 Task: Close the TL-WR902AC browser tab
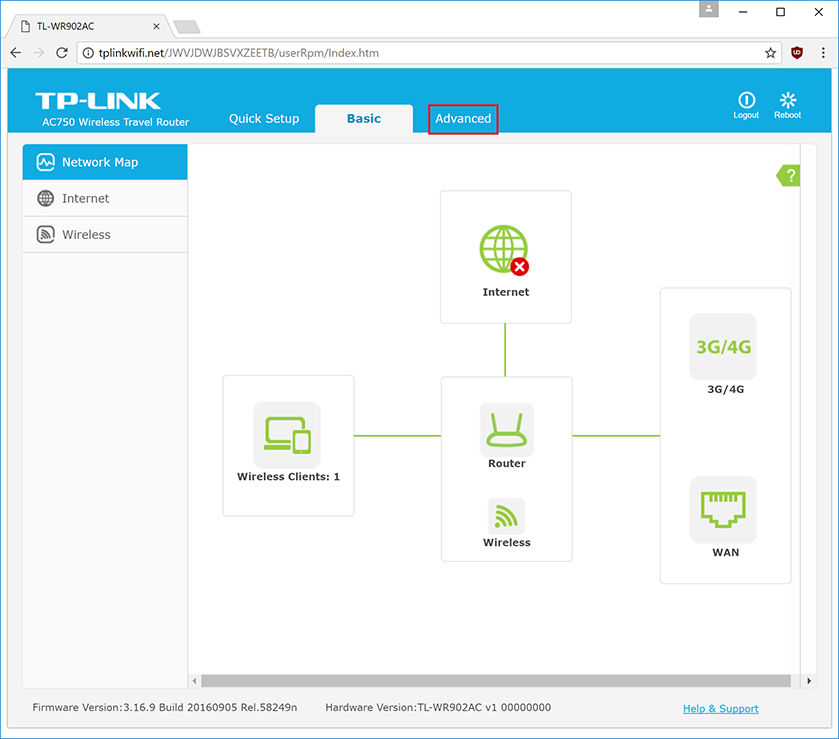click(156, 26)
